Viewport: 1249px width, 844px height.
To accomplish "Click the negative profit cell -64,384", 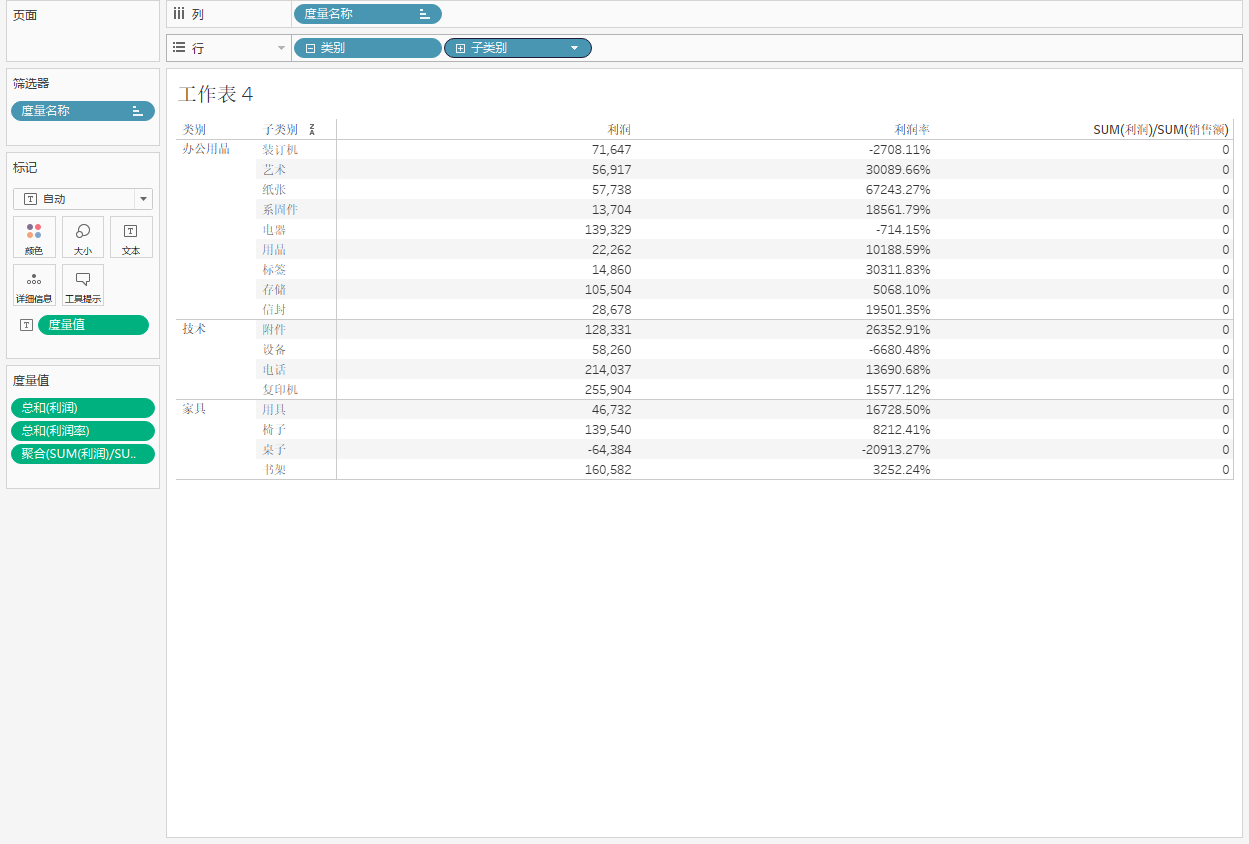I will [609, 450].
